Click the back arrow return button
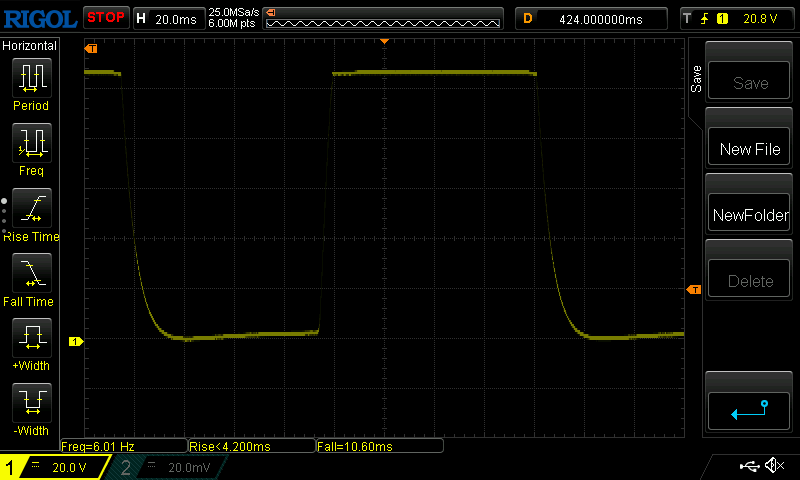800x480 pixels. click(x=750, y=410)
